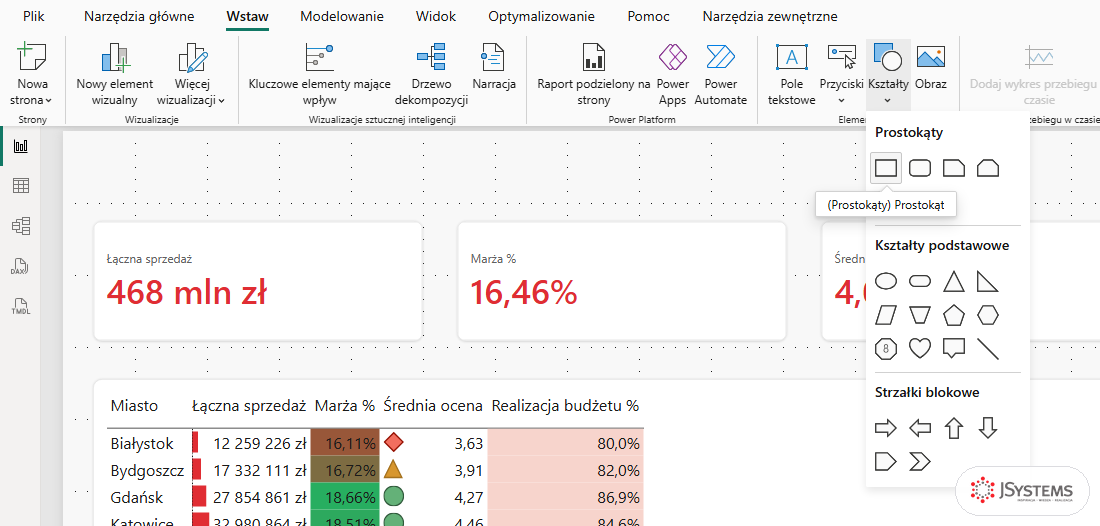Insert a line shape
This screenshot has height=526, width=1100.
pos(988,348)
